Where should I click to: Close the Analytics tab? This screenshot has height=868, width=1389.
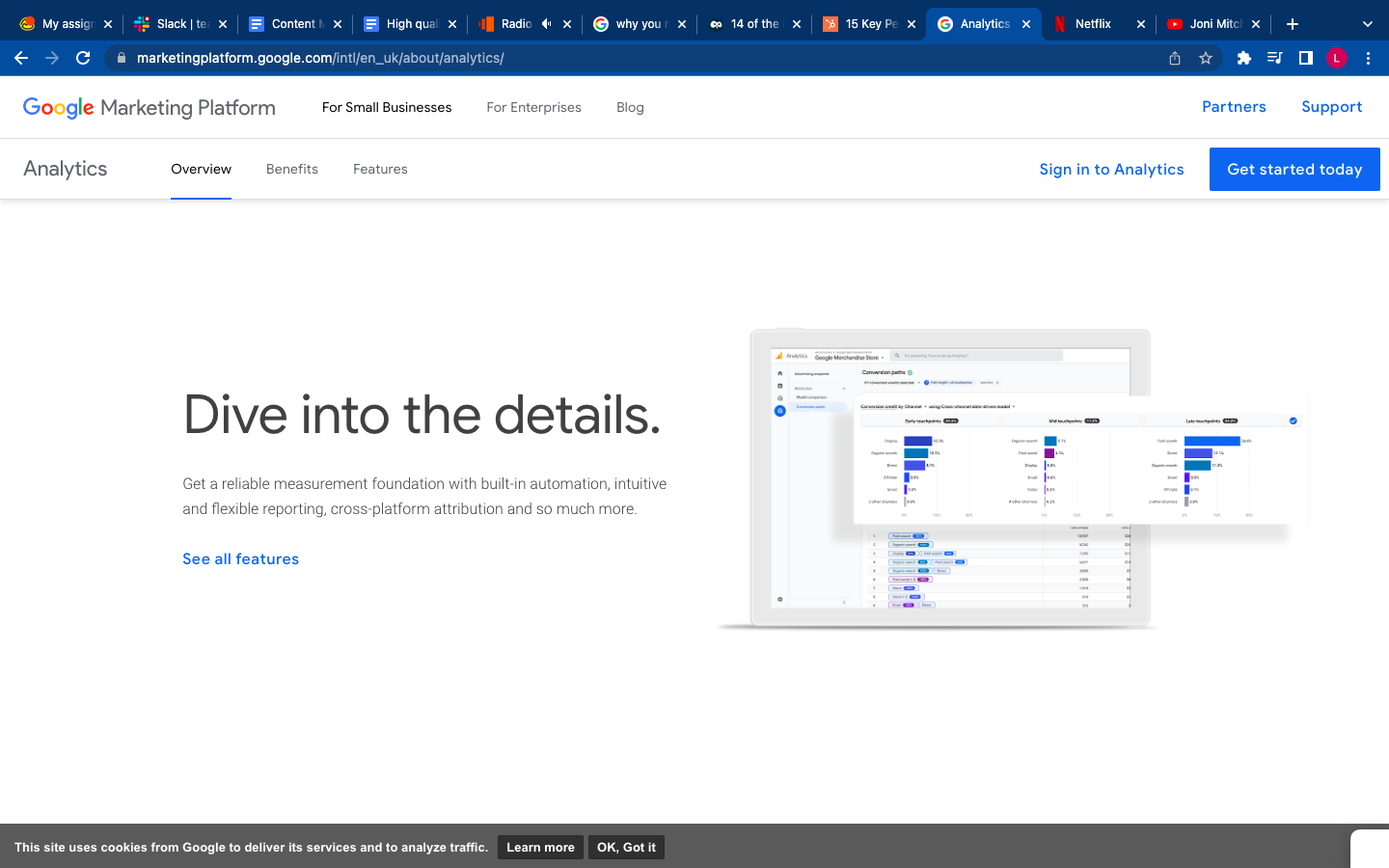pyautogui.click(x=1026, y=24)
